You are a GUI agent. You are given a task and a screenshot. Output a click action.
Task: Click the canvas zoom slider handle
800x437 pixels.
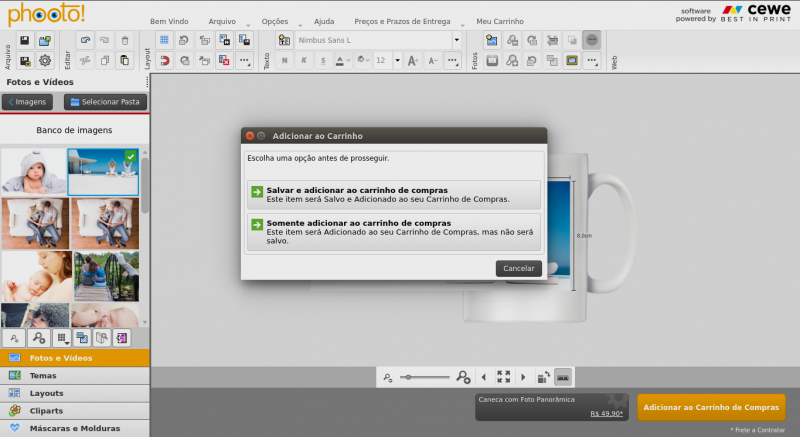[x=408, y=377]
